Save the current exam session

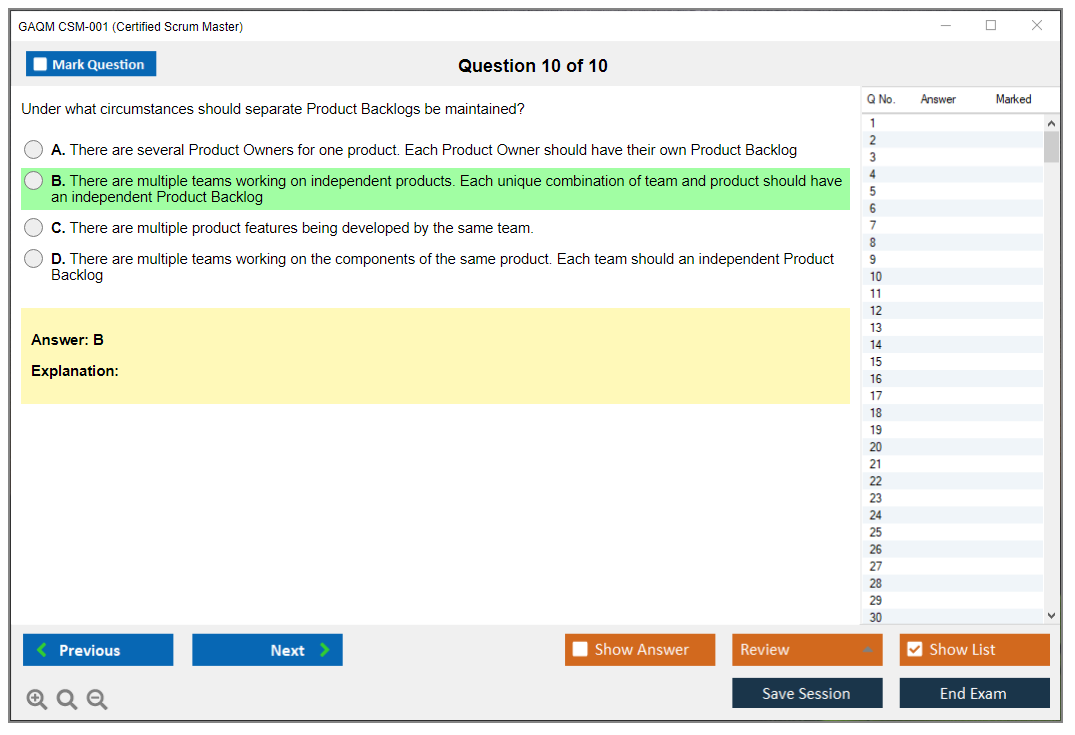807,694
